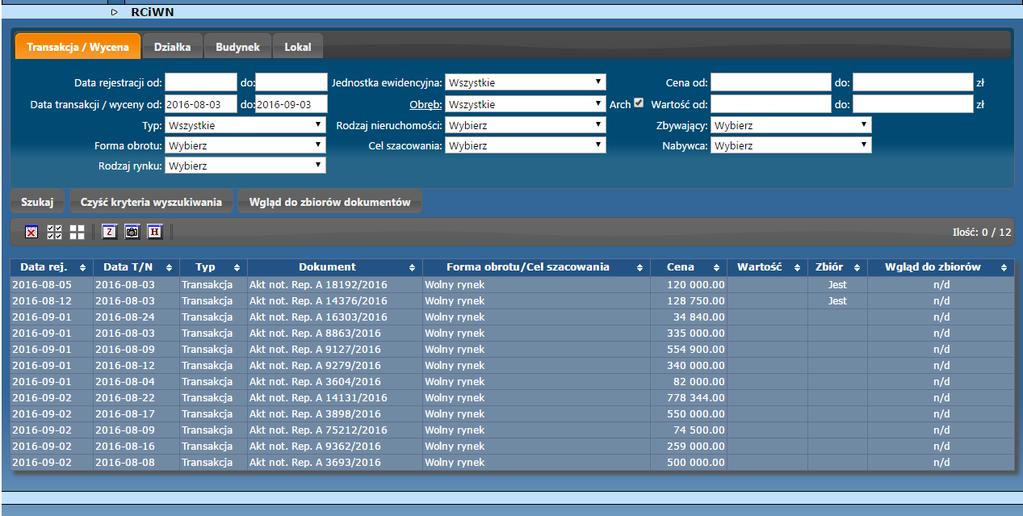This screenshot has height=516, width=1023.
Task: Toggle the Arch checkbox
Action: [x=639, y=103]
